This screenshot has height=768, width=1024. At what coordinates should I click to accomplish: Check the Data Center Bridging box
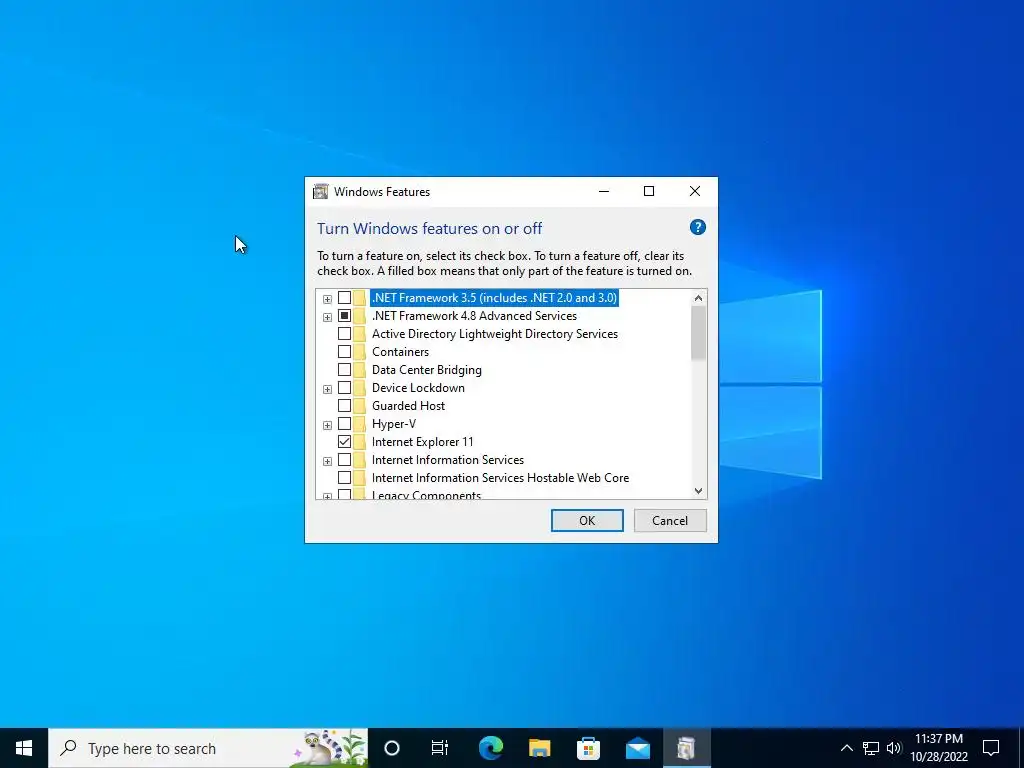click(344, 370)
